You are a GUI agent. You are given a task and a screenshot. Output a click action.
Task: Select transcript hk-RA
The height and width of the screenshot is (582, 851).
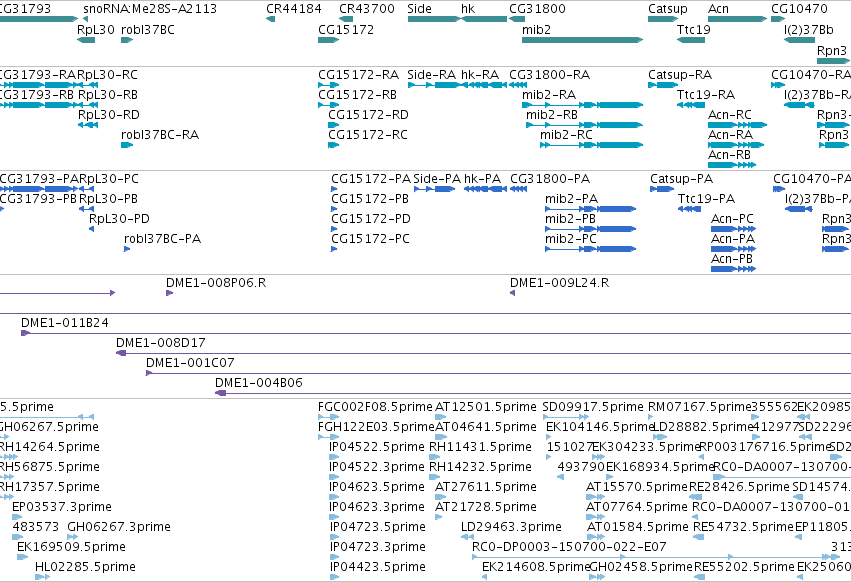pos(484,85)
